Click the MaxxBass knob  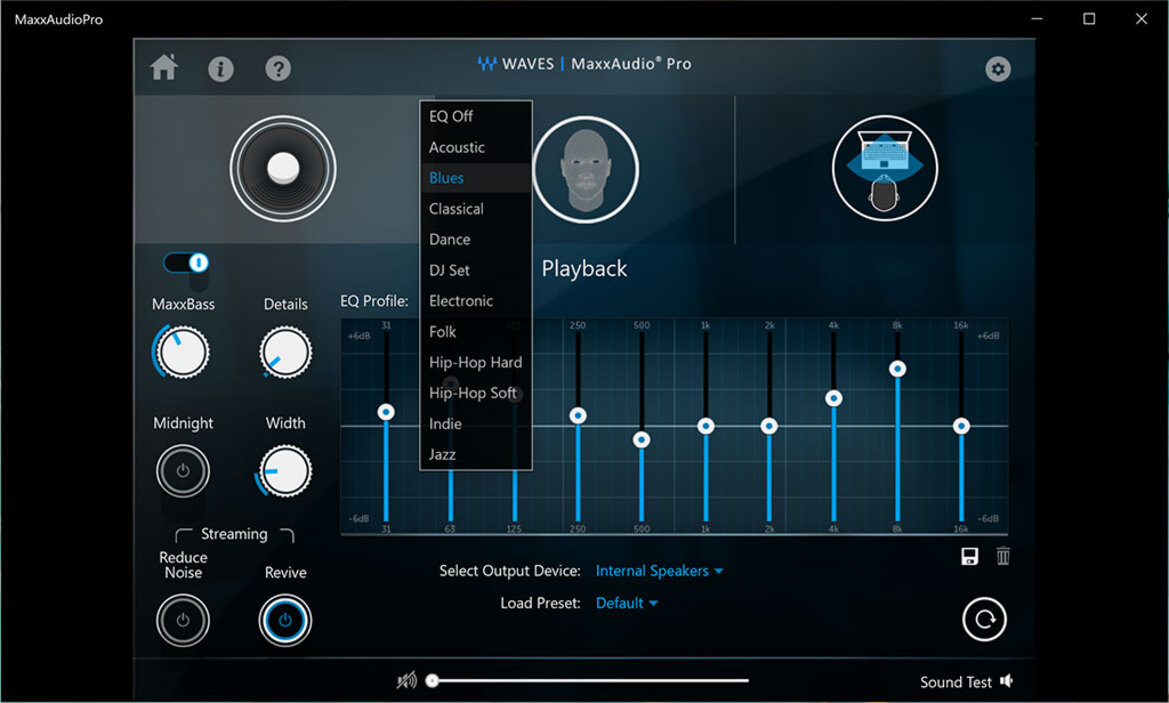pos(183,352)
